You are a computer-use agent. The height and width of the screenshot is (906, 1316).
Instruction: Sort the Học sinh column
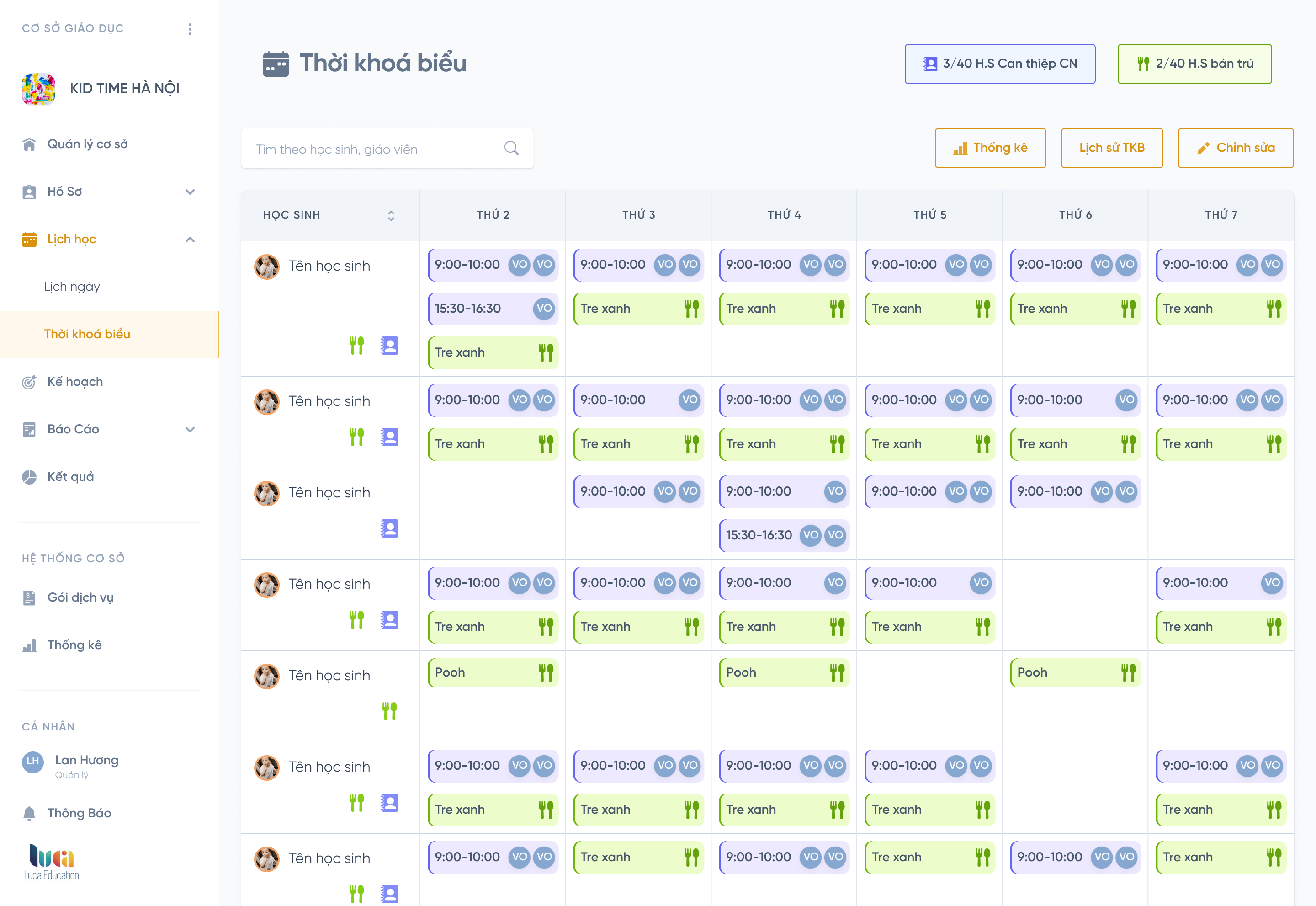click(391, 215)
